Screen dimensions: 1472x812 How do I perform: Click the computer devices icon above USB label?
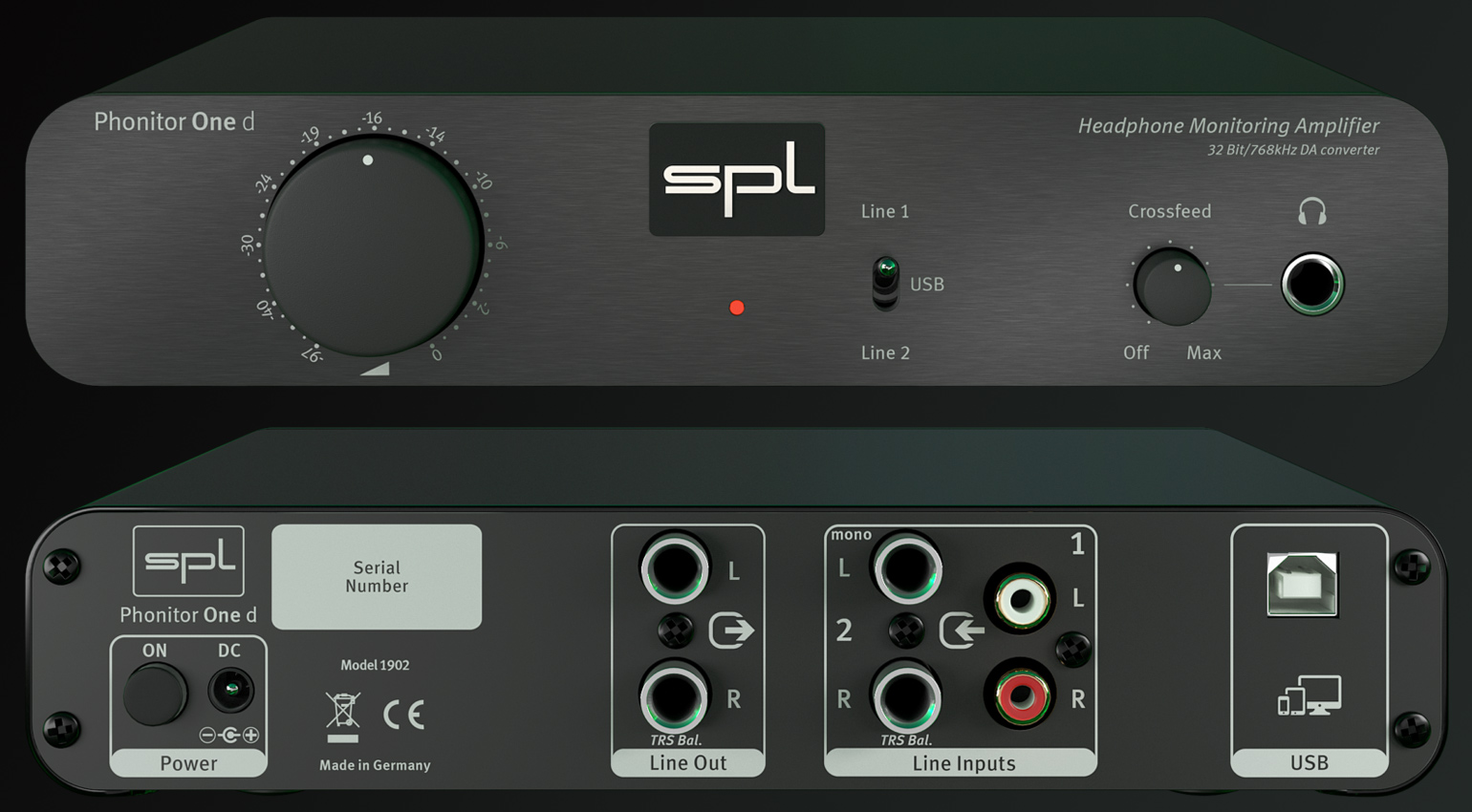[1310, 695]
